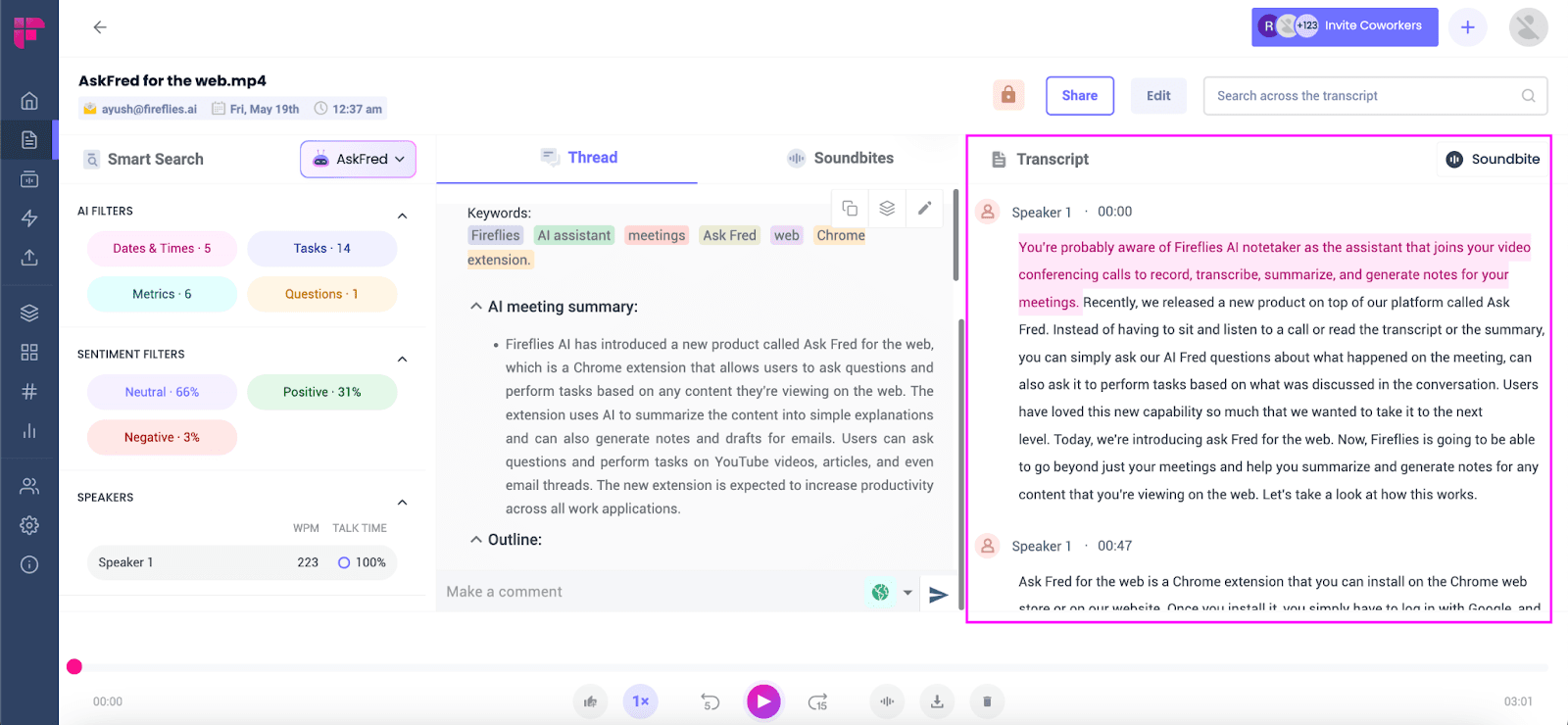Screen dimensions: 1568x725
Task: Open the analytics bar chart icon
Action: click(29, 430)
